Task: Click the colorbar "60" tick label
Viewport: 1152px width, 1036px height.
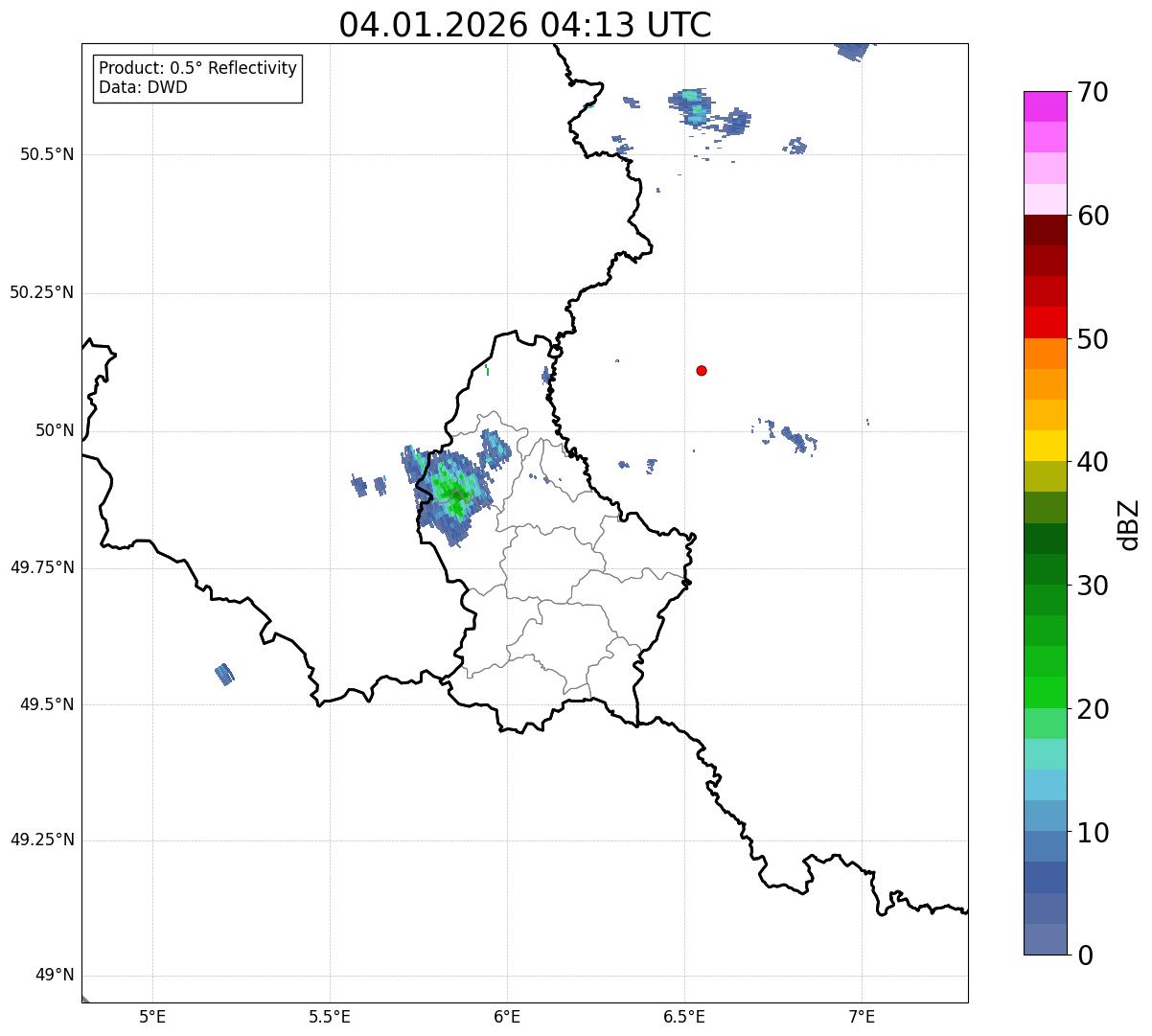Action: coord(1094,217)
